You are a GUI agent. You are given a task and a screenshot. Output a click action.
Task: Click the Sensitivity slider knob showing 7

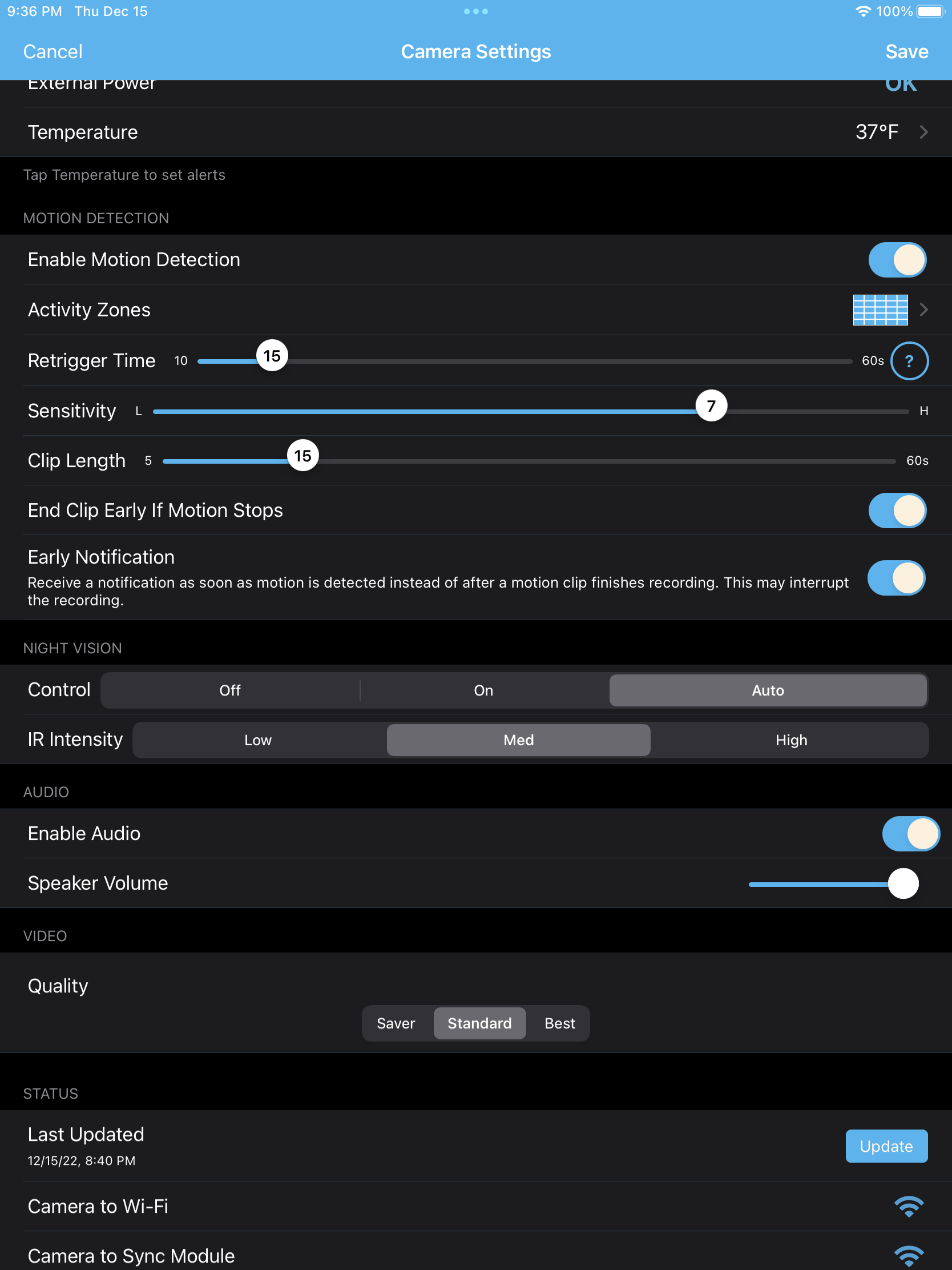[712, 405]
